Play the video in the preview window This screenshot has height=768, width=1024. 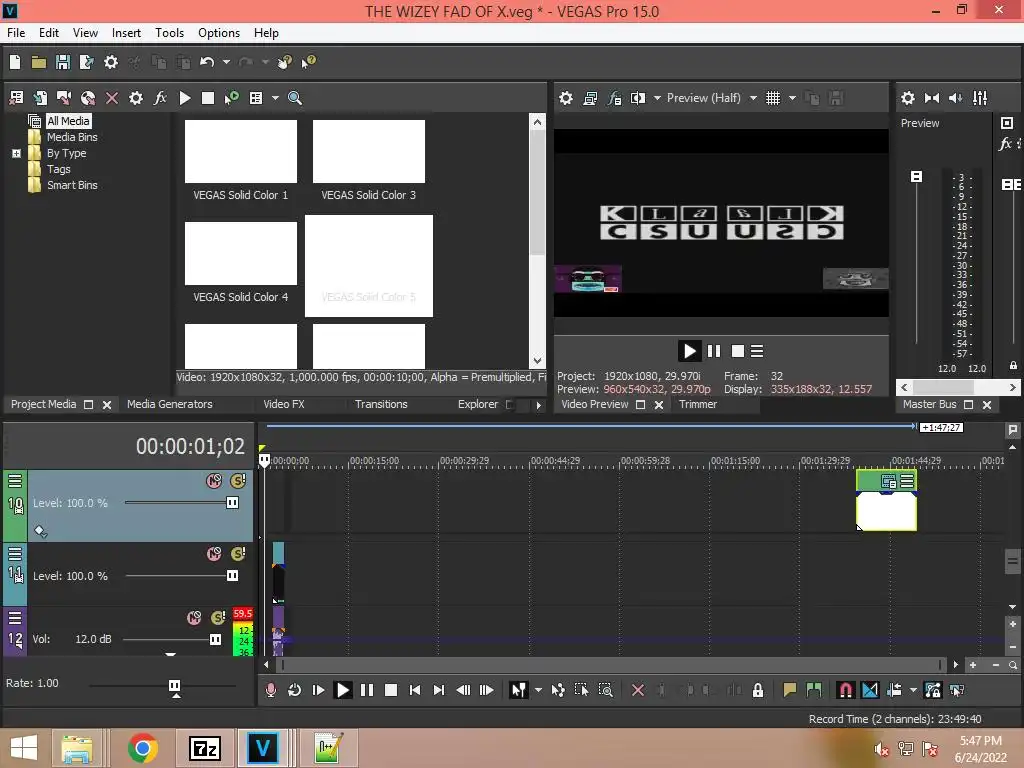[689, 351]
